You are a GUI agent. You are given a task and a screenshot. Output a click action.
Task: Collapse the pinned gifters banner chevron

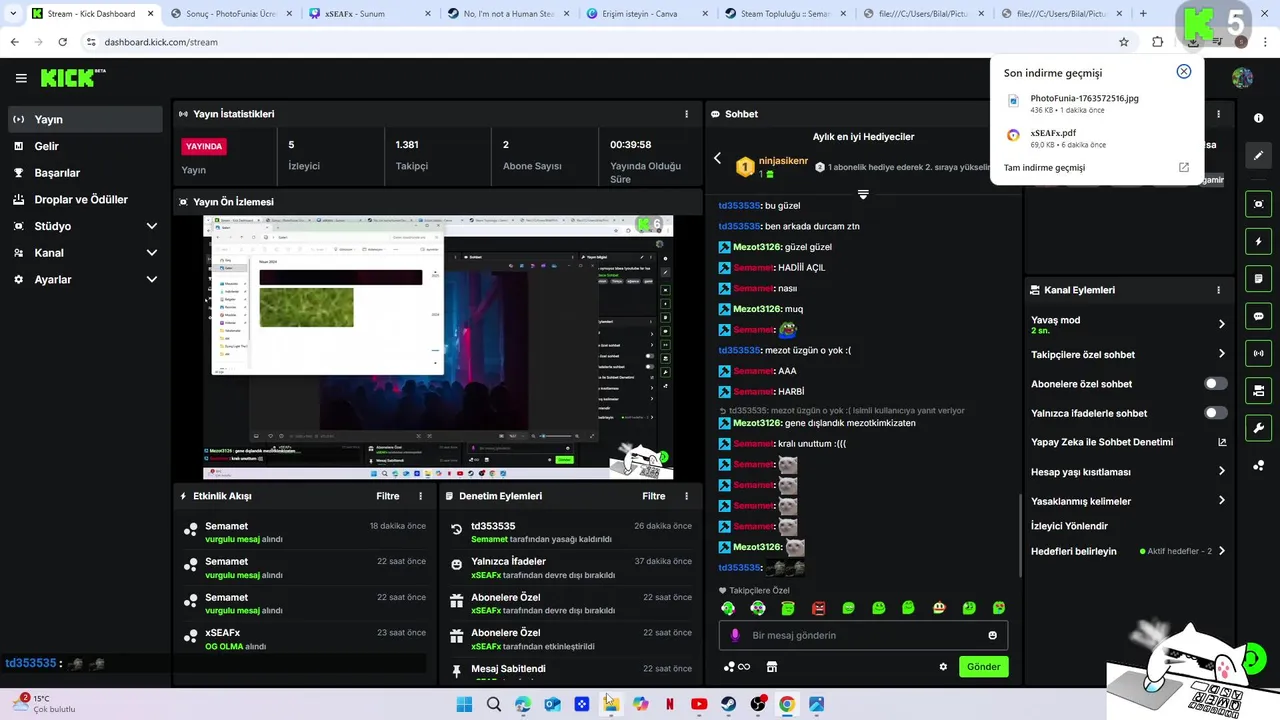[863, 194]
